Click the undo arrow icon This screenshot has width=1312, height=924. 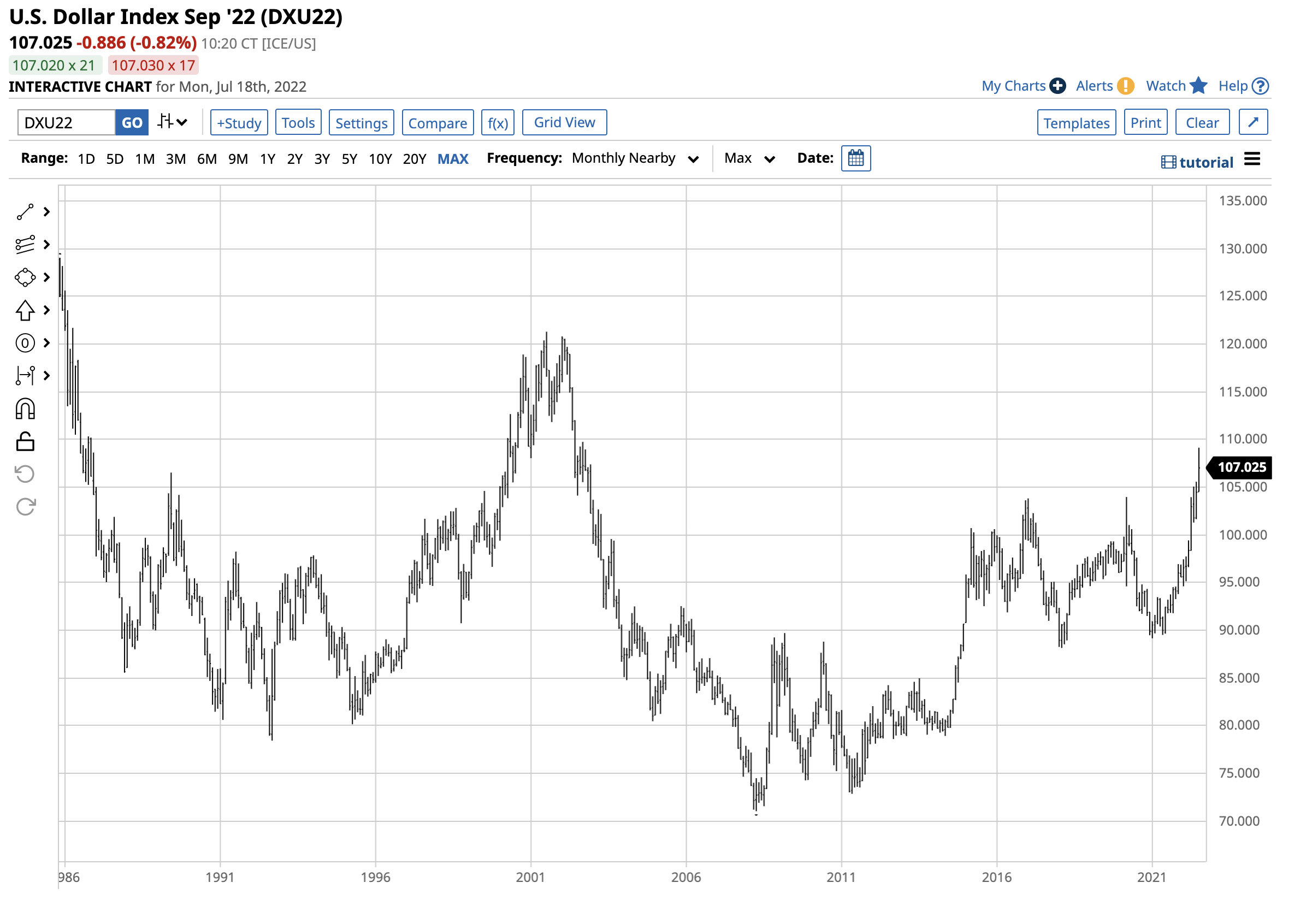click(x=25, y=474)
